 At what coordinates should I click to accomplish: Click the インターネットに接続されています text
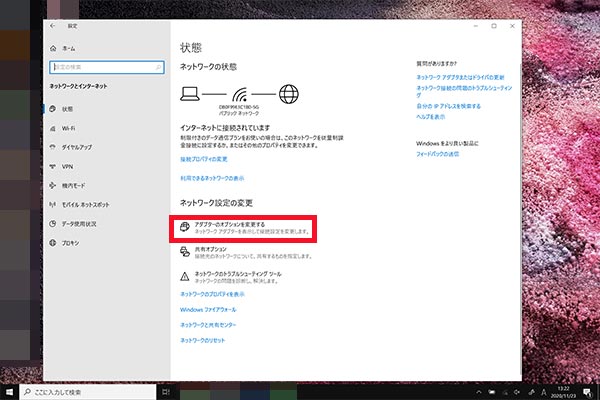(x=225, y=128)
